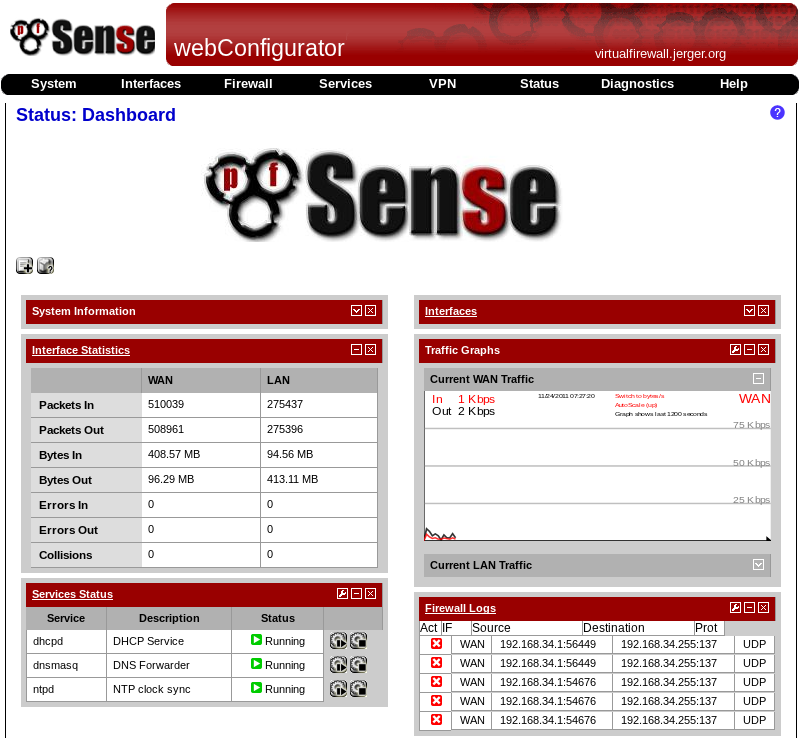
Task: Collapse the Current WAN Traffic graph
Action: (758, 379)
